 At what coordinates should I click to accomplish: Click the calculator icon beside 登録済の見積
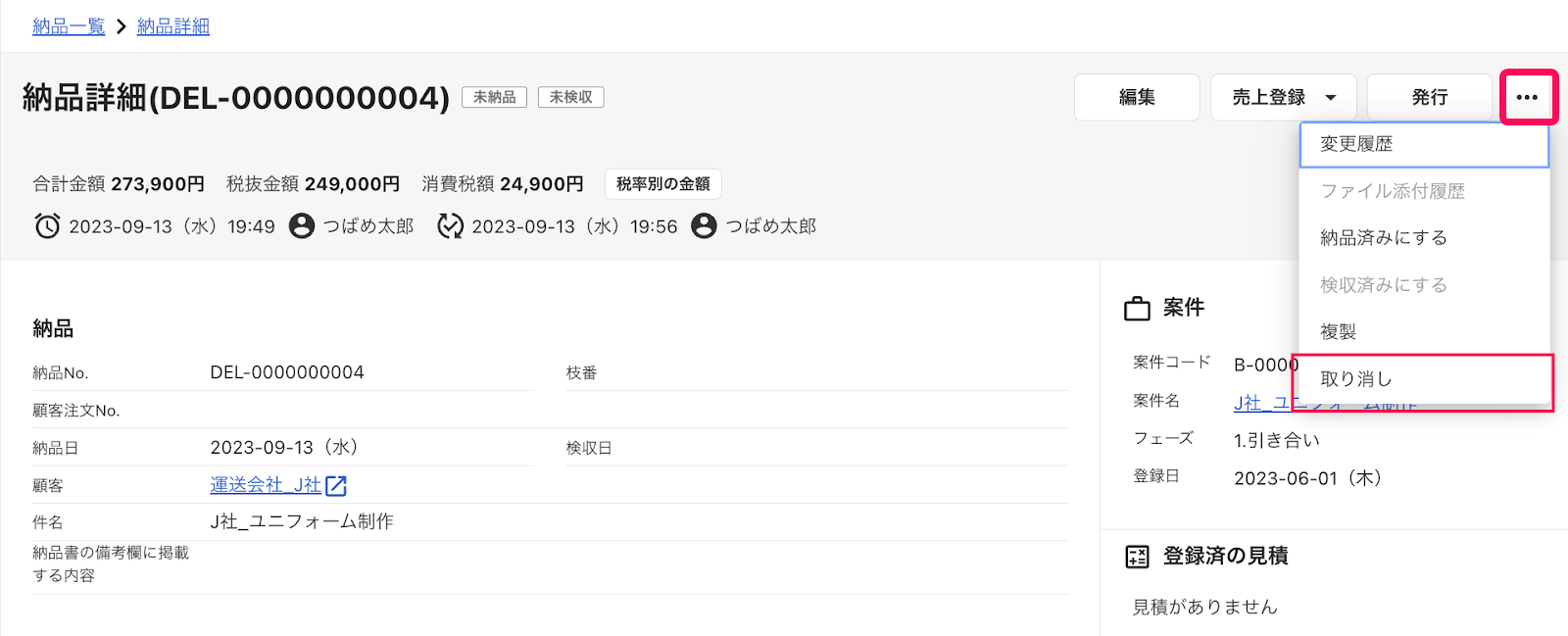pos(1137,557)
